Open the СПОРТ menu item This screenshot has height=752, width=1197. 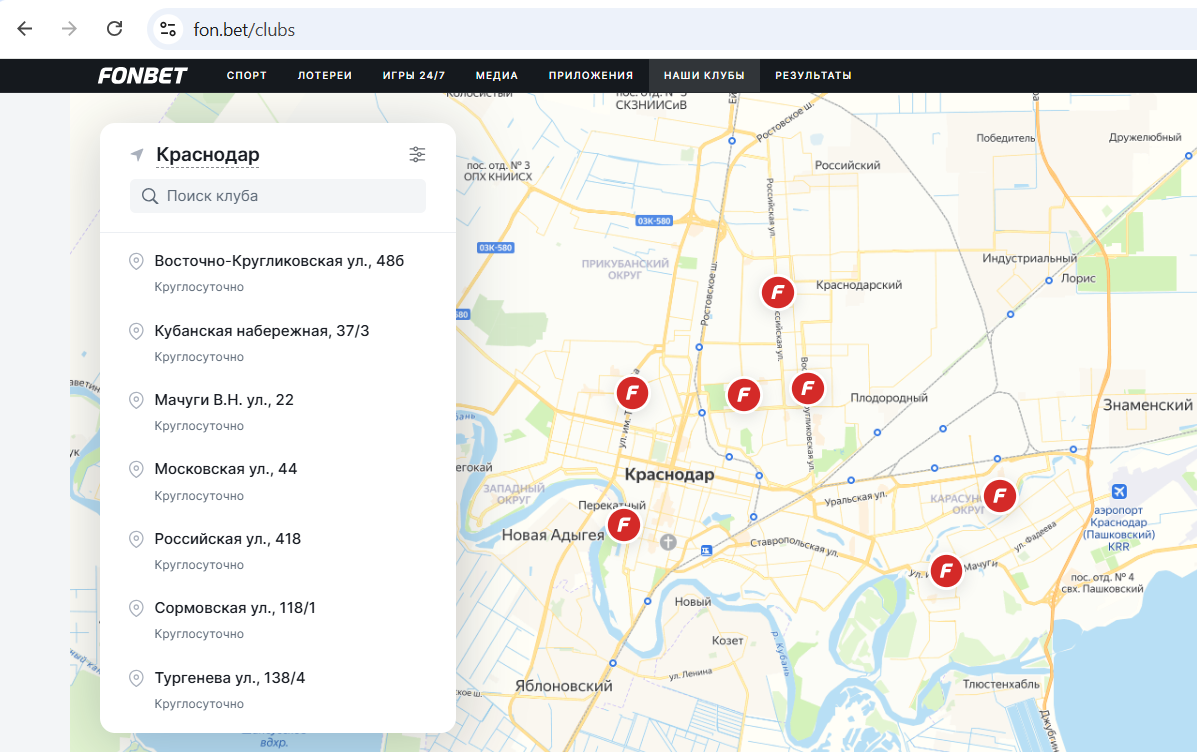[x=247, y=76]
